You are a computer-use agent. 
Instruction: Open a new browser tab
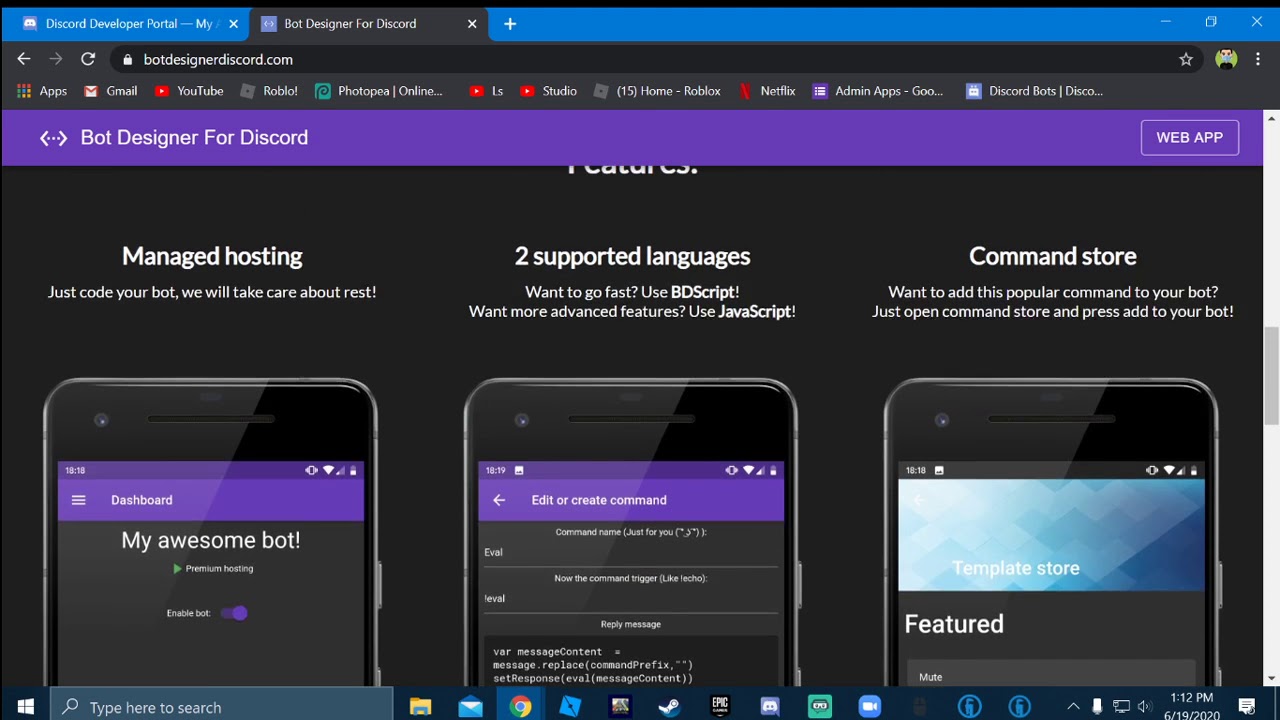[510, 24]
